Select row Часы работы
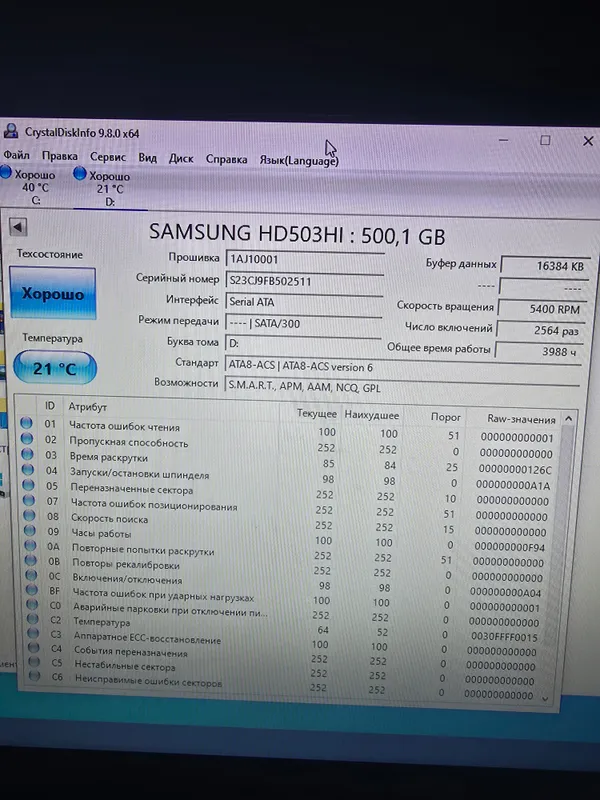This screenshot has height=800, width=600. 288,537
